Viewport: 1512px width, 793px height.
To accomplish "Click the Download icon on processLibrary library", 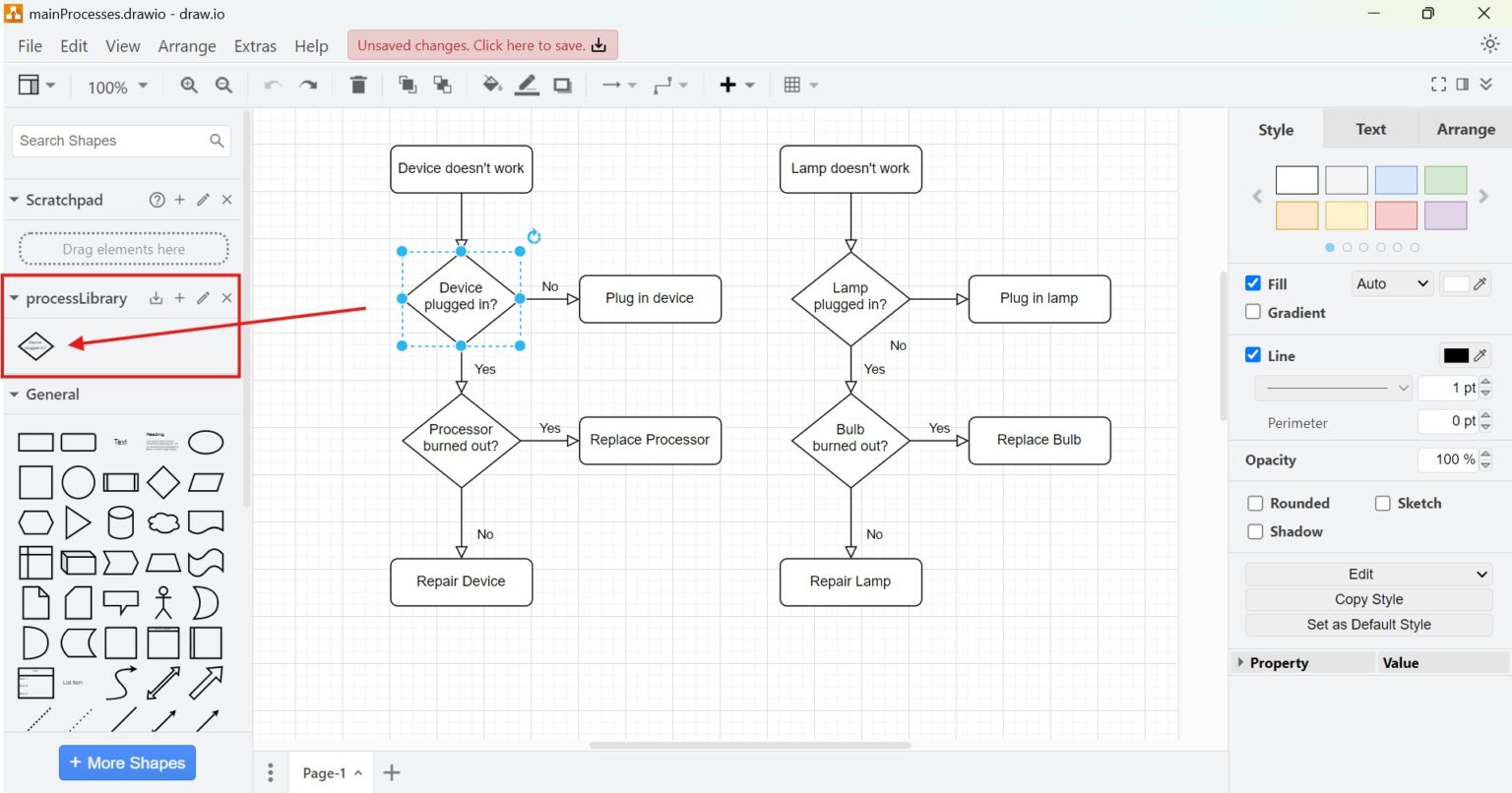I will point(156,298).
